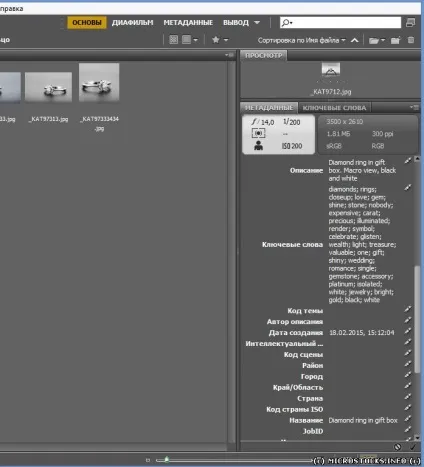This screenshot has height=467, width=424.
Task: Open the search options magnifier dropdown
Action: [x=287, y=23]
